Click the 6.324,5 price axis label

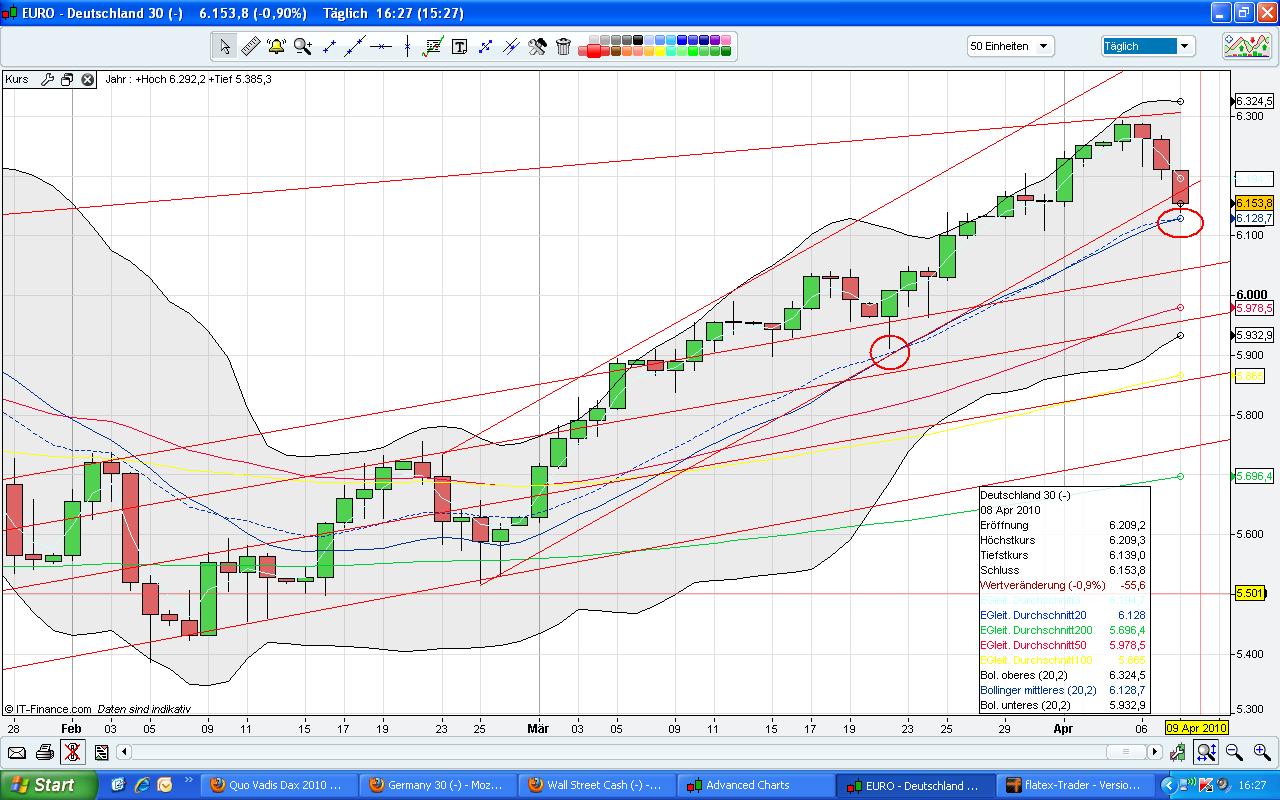click(x=1253, y=101)
